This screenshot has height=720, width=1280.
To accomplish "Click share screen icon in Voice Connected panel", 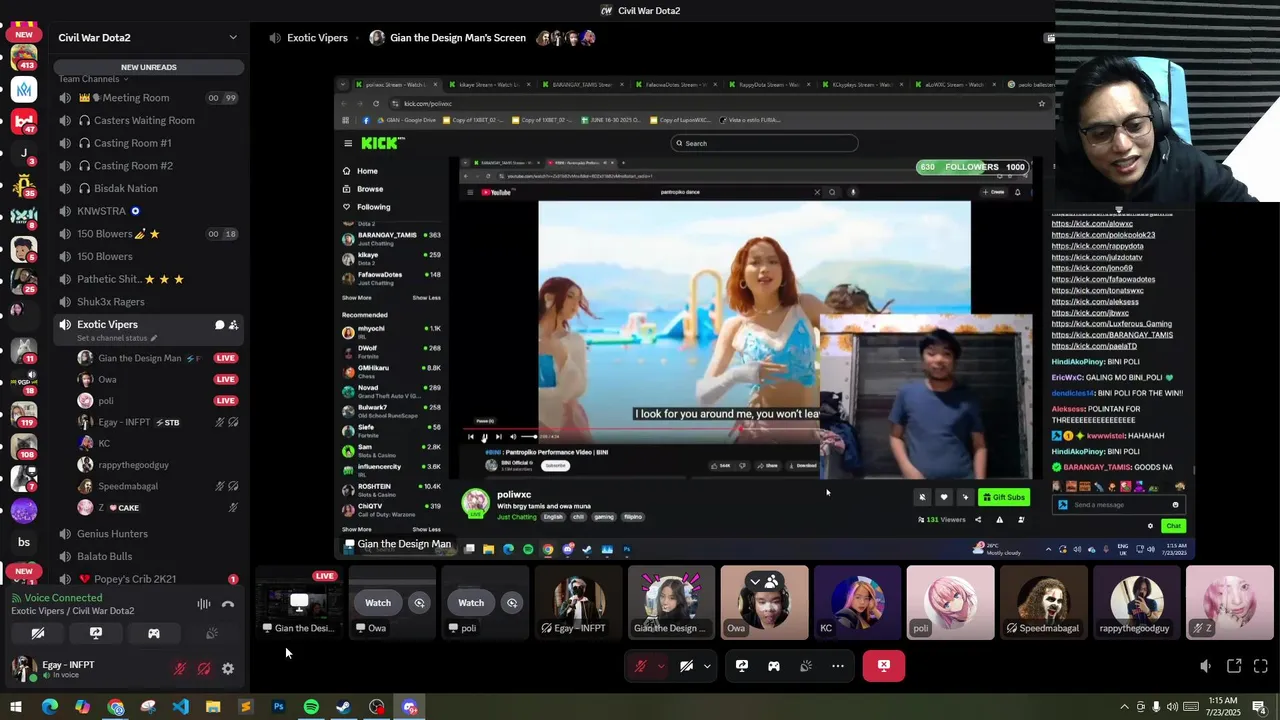I will pos(96,633).
